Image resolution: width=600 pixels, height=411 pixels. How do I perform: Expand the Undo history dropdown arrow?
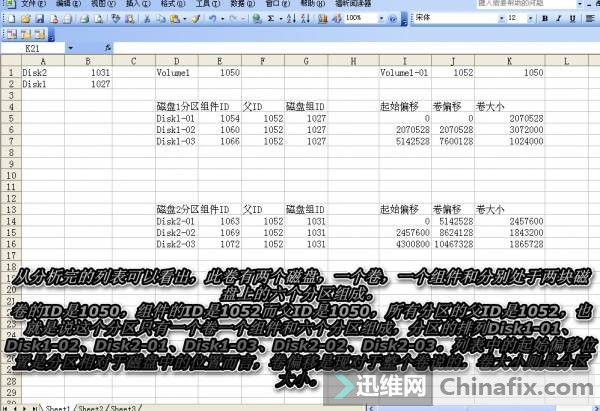[x=222, y=19]
